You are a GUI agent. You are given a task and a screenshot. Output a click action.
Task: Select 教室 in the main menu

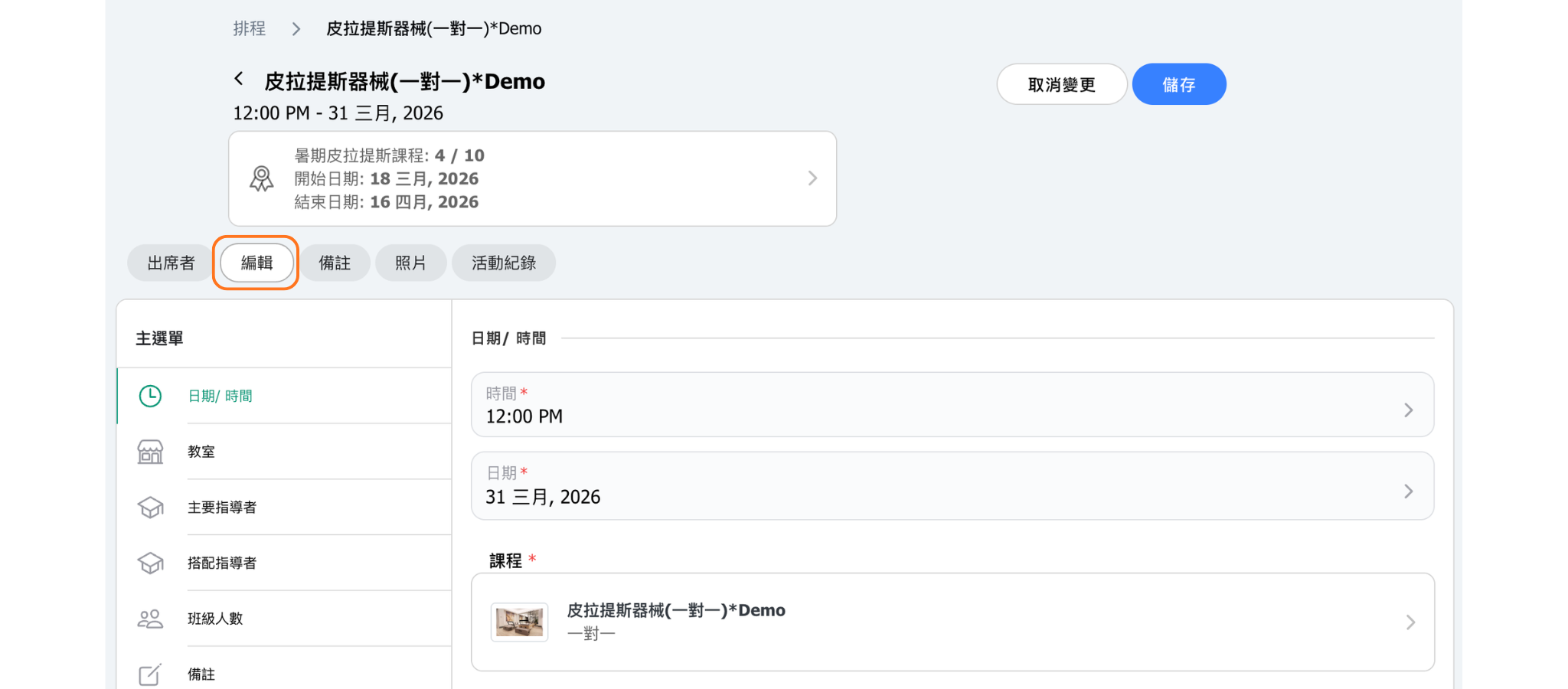point(201,452)
